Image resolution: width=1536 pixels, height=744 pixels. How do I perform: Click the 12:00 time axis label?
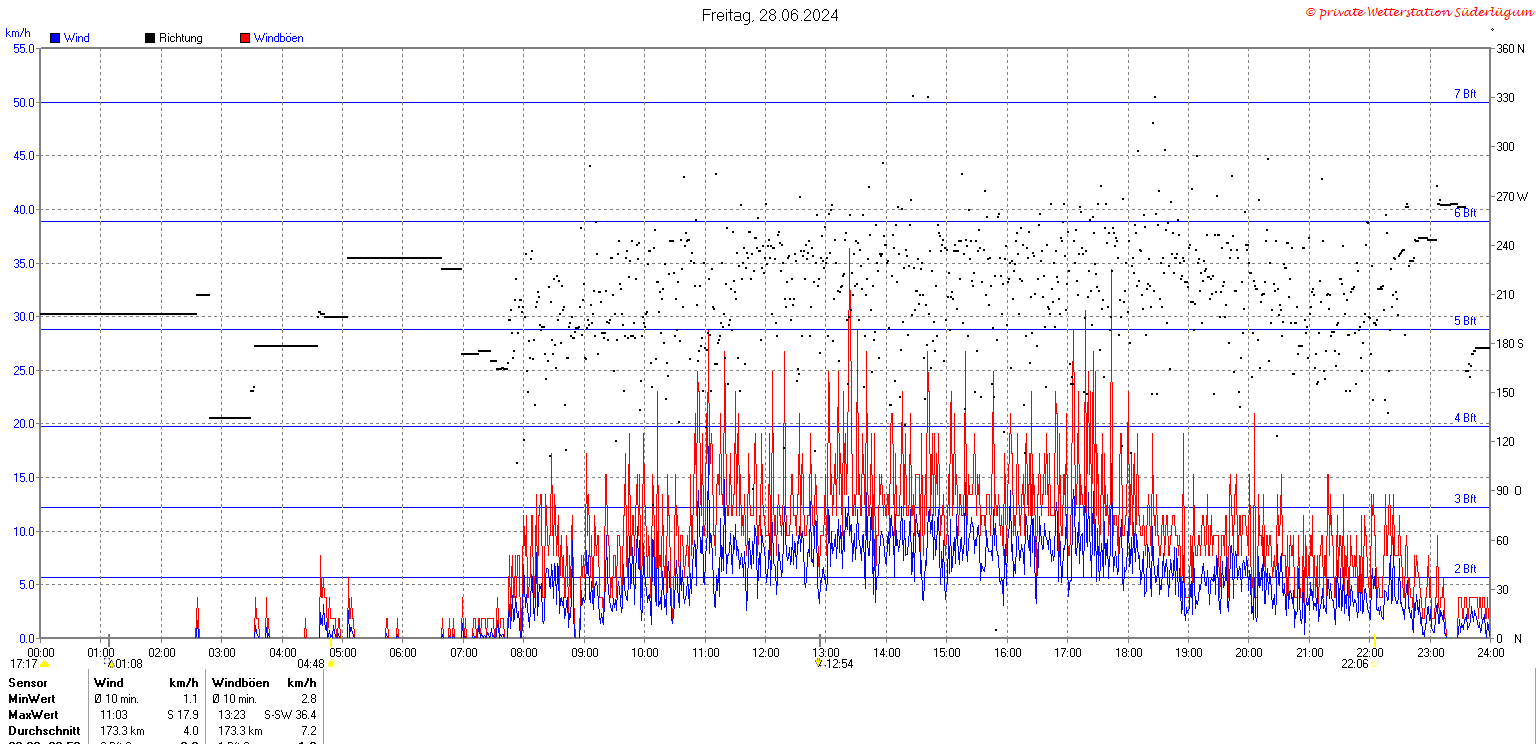(766, 653)
